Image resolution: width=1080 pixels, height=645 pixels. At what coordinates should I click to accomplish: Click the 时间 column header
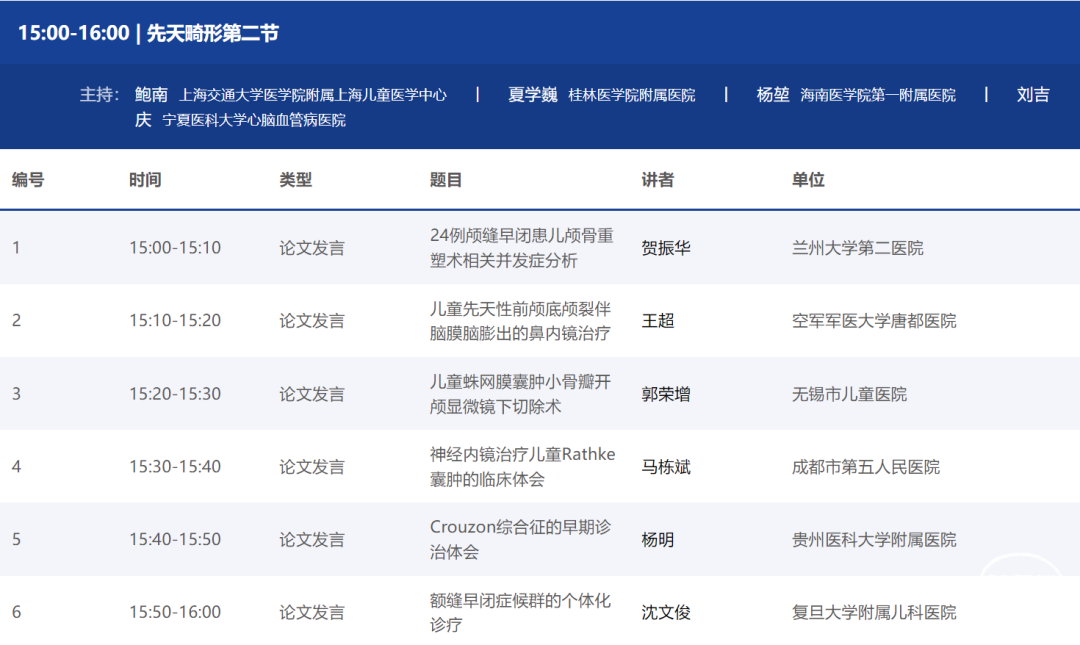click(x=145, y=180)
